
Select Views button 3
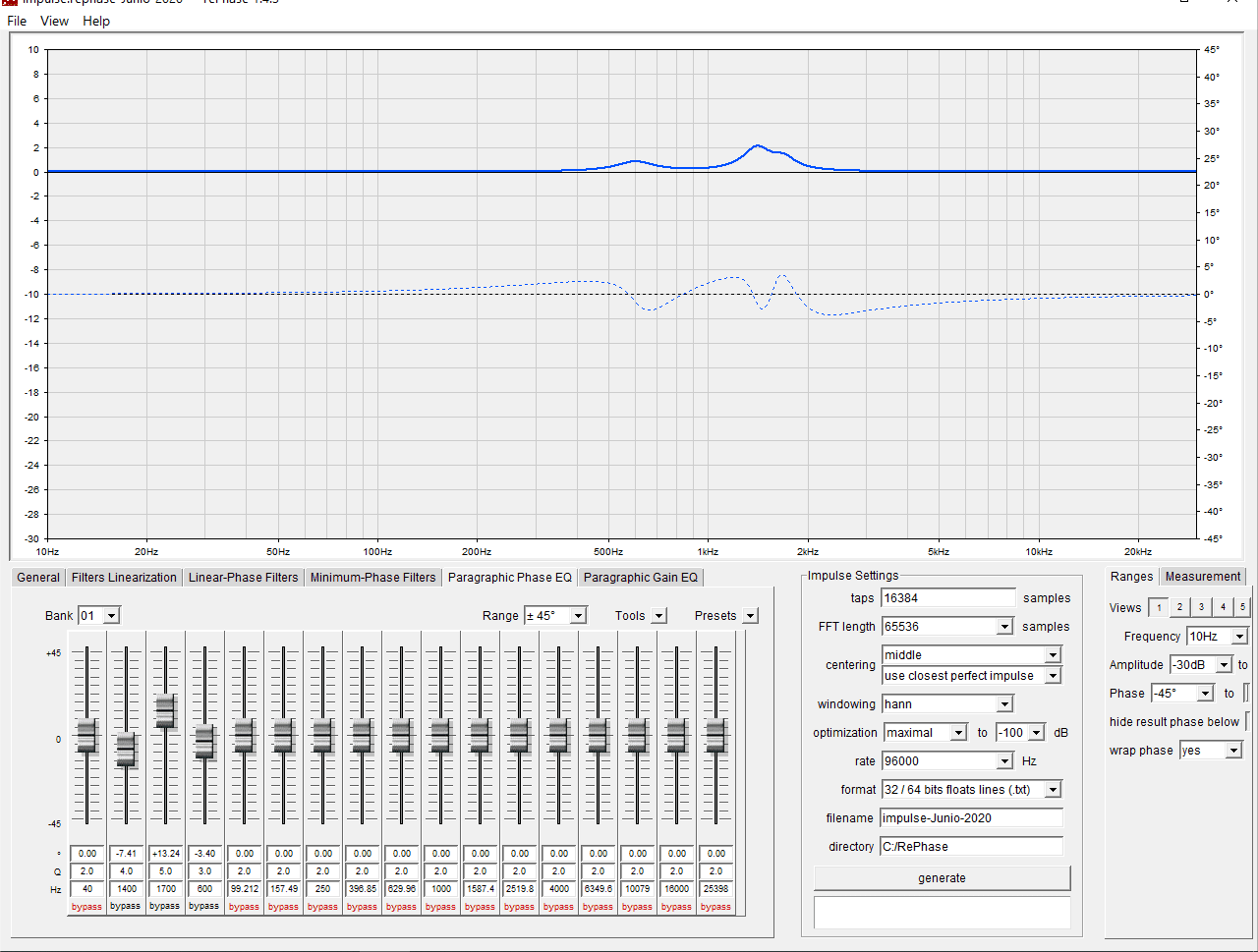[1201, 607]
